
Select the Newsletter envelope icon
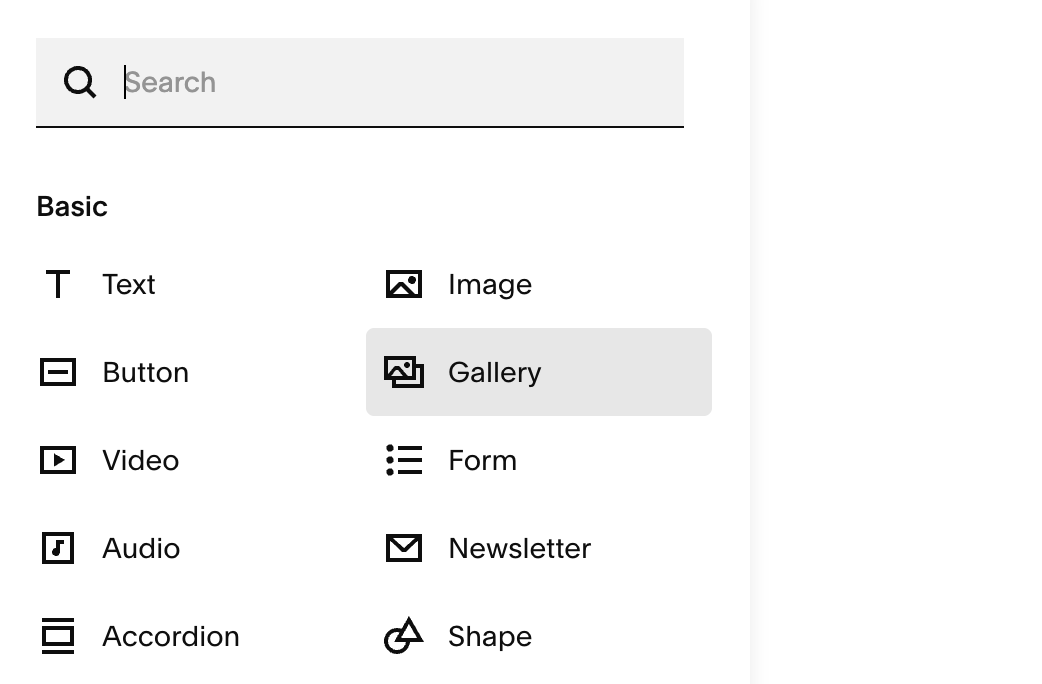click(404, 548)
